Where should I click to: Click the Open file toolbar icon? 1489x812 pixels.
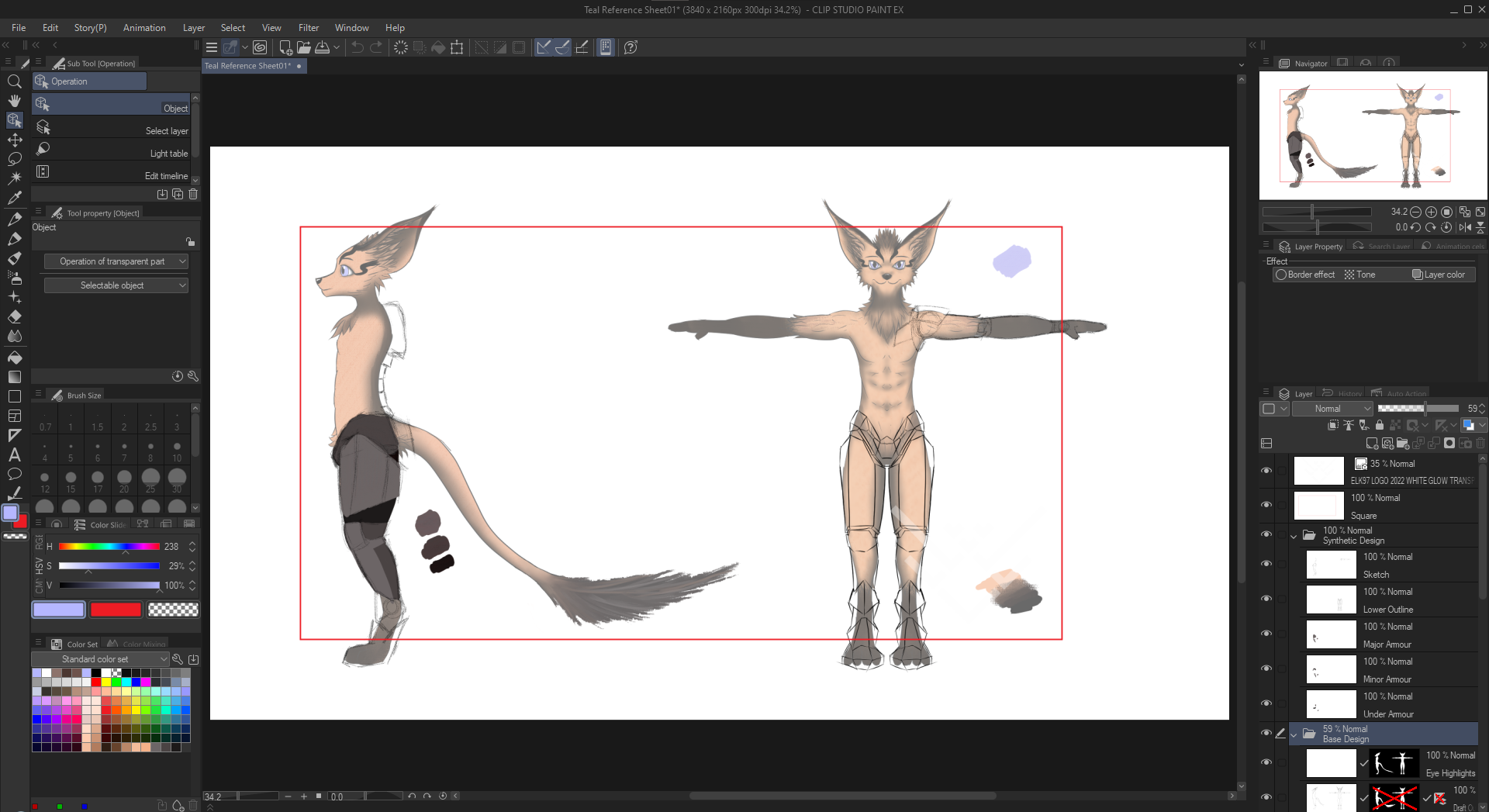point(304,47)
